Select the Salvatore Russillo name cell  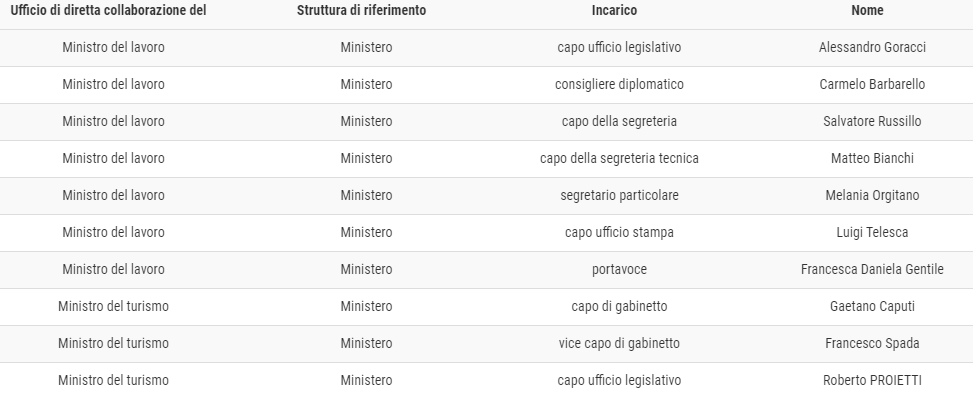click(872, 122)
